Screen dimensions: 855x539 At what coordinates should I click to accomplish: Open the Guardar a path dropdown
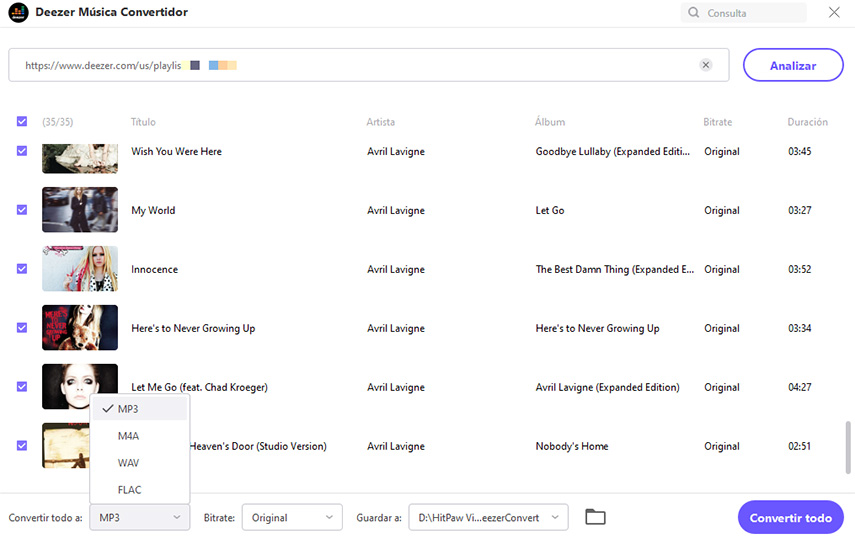(x=488, y=517)
